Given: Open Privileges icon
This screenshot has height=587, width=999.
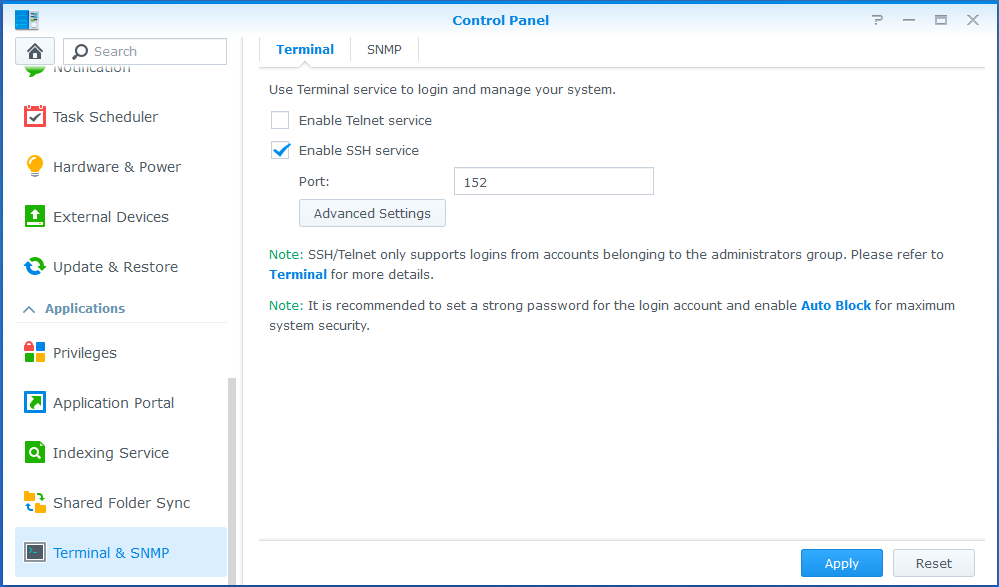Looking at the screenshot, I should click(34, 352).
